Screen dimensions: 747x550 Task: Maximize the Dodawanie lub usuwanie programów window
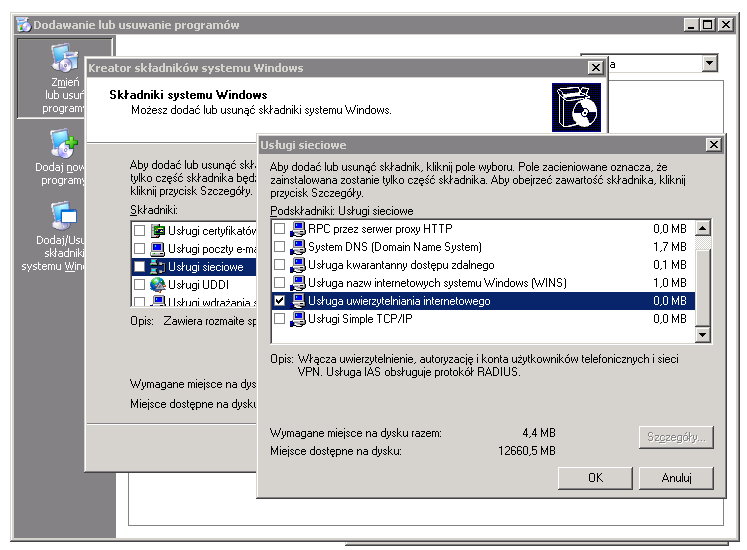pos(707,24)
